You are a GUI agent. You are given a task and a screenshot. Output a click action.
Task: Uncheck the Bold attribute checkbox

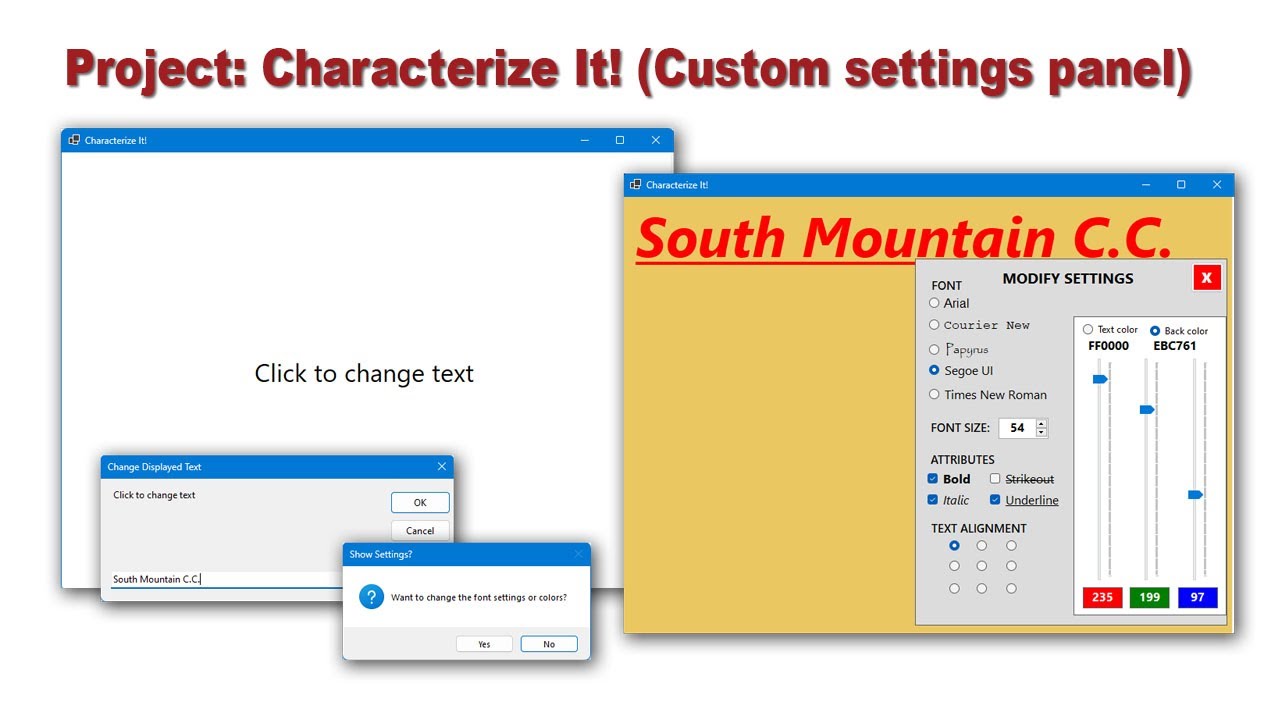[x=933, y=479]
